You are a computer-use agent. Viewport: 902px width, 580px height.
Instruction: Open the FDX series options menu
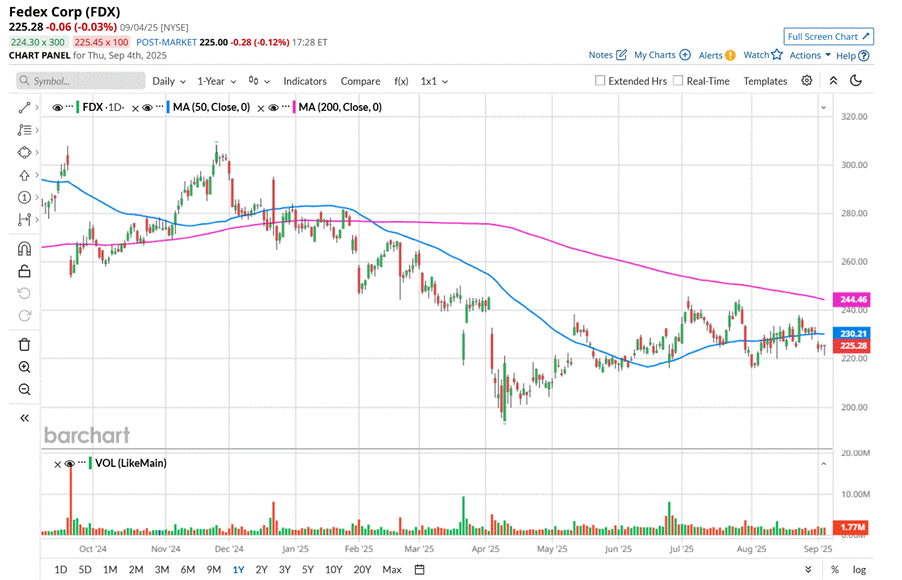(70, 106)
